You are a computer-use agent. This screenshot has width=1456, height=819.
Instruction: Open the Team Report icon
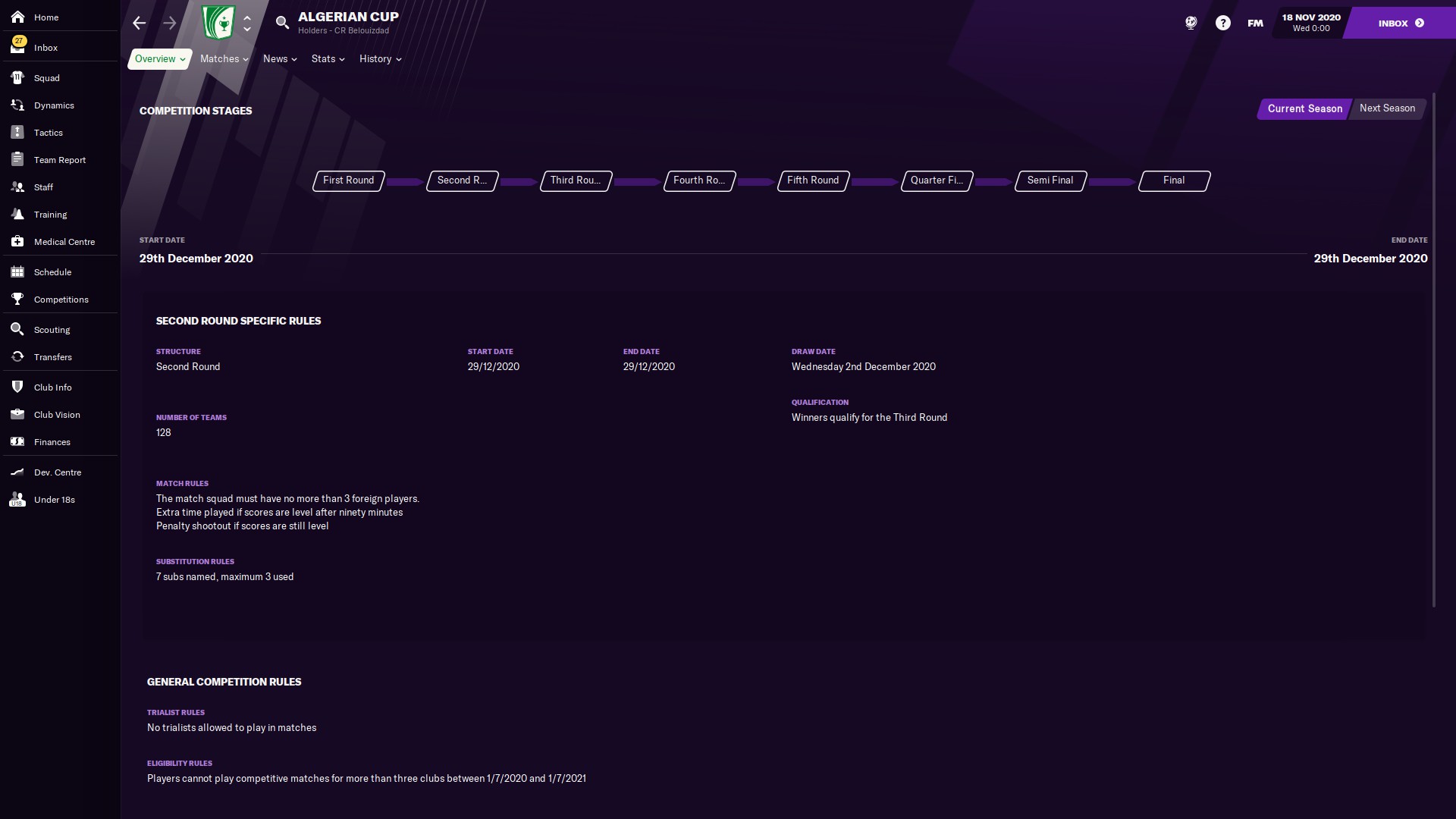click(x=17, y=159)
